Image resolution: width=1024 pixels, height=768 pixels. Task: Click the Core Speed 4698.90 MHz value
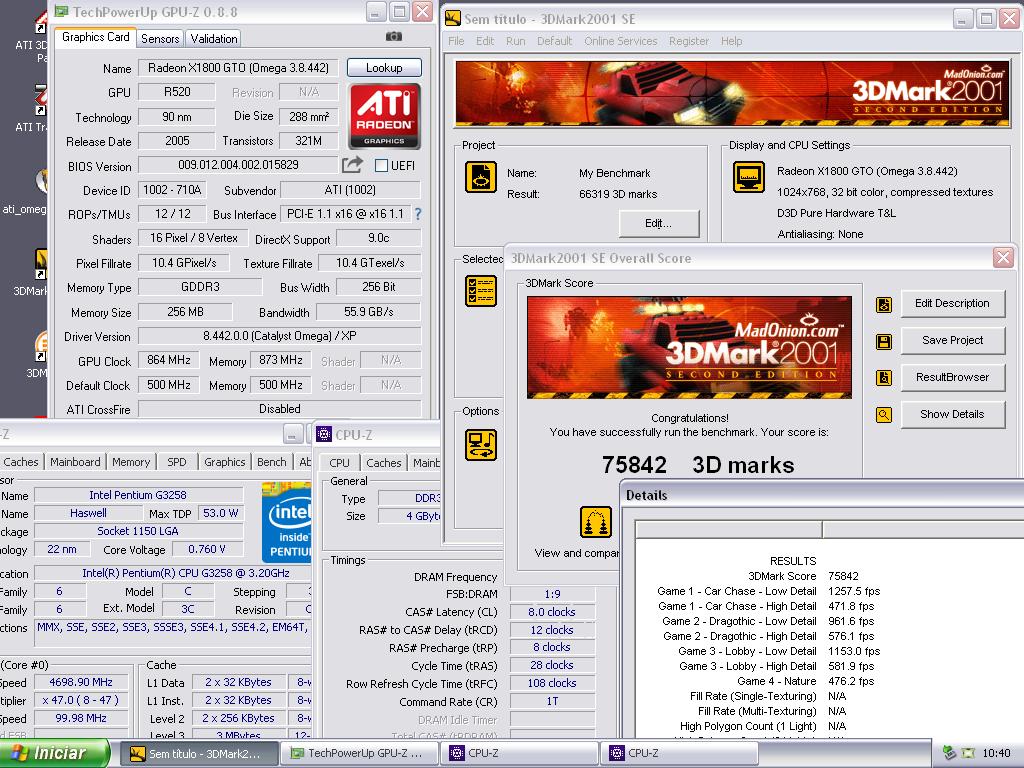point(80,682)
